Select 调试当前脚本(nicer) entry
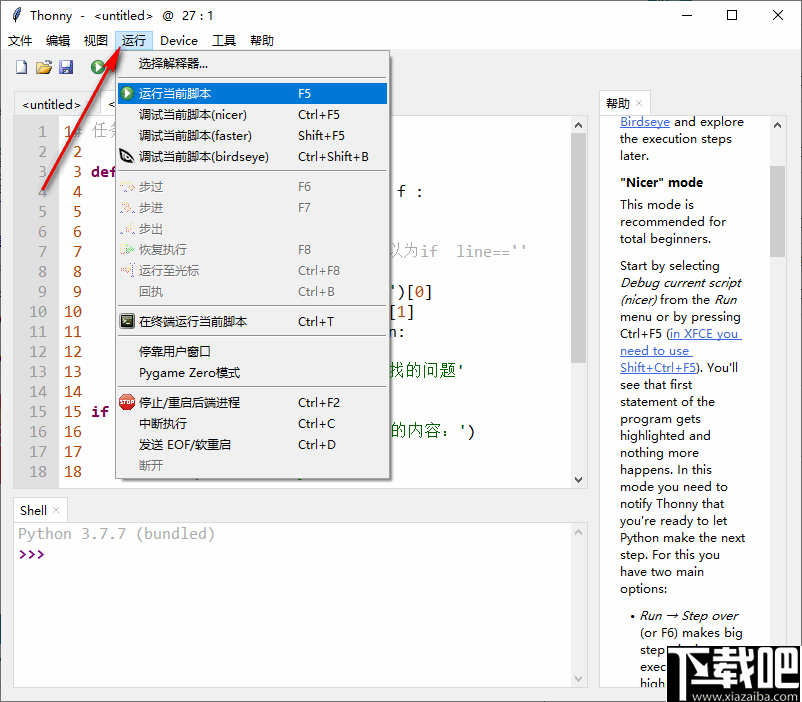Image resolution: width=802 pixels, height=702 pixels. 252,115
